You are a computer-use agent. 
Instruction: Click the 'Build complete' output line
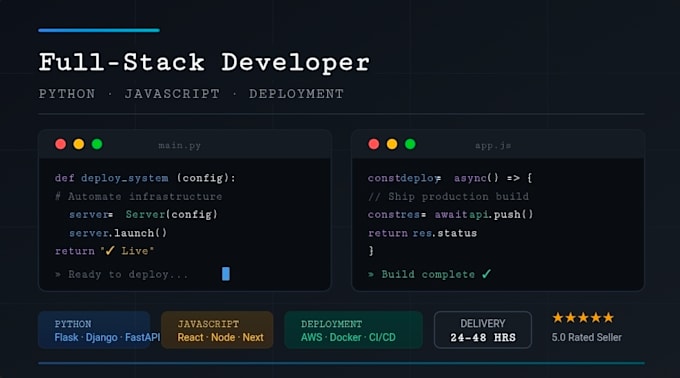point(430,274)
